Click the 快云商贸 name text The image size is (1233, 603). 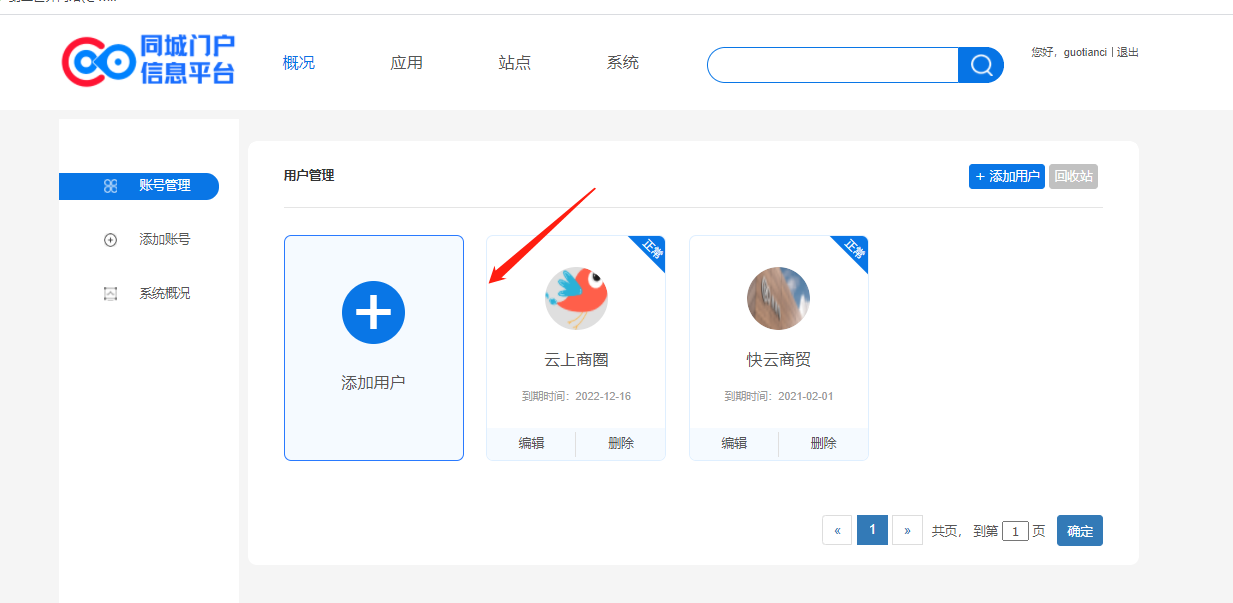tap(779, 360)
